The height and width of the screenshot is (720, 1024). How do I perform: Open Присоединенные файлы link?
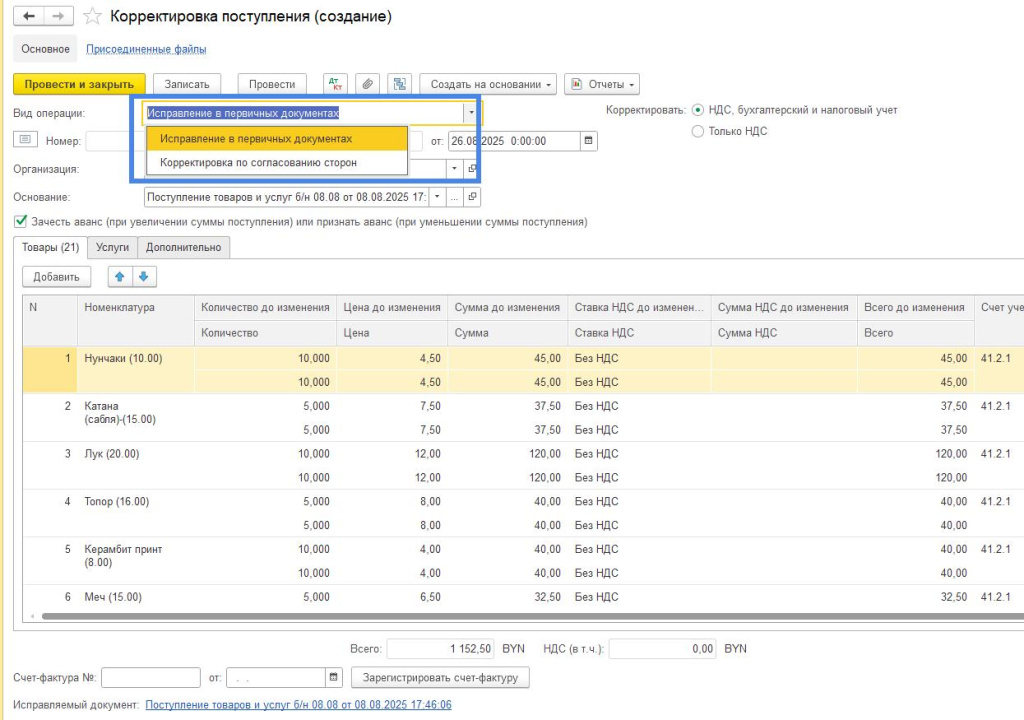(146, 49)
